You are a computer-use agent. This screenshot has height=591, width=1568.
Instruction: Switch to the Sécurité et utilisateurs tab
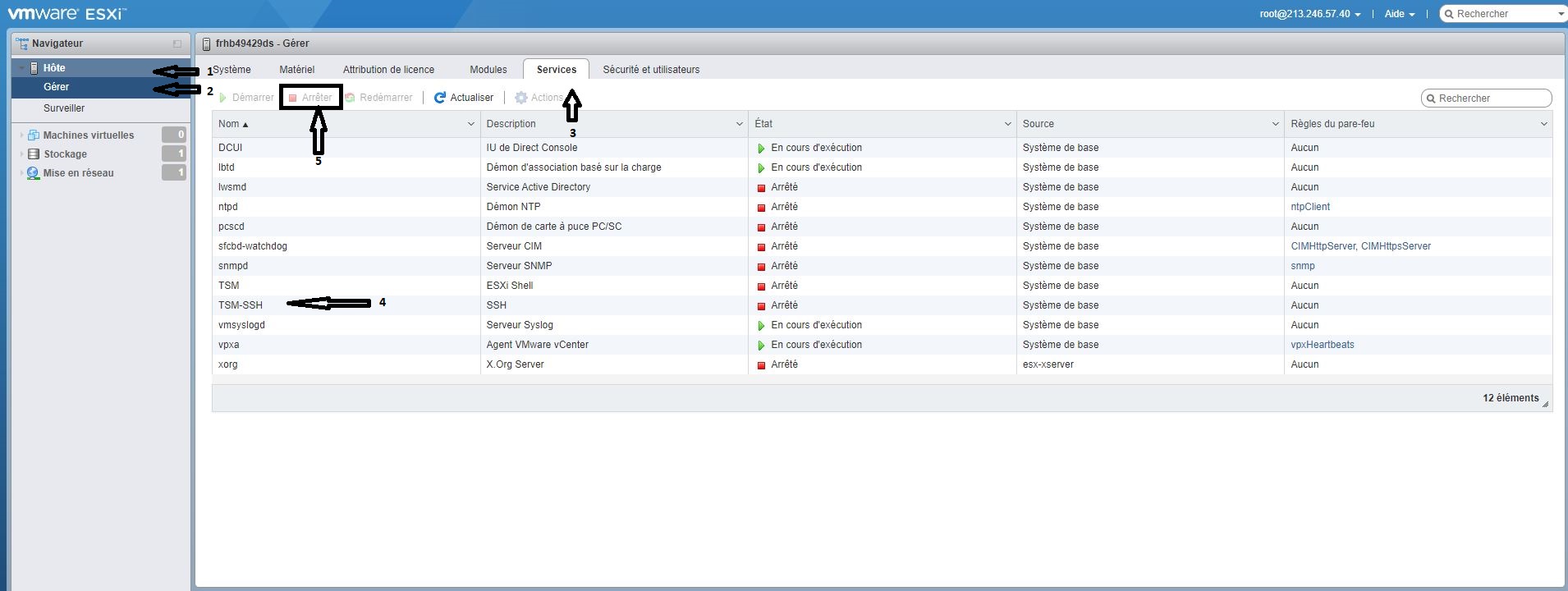point(651,70)
